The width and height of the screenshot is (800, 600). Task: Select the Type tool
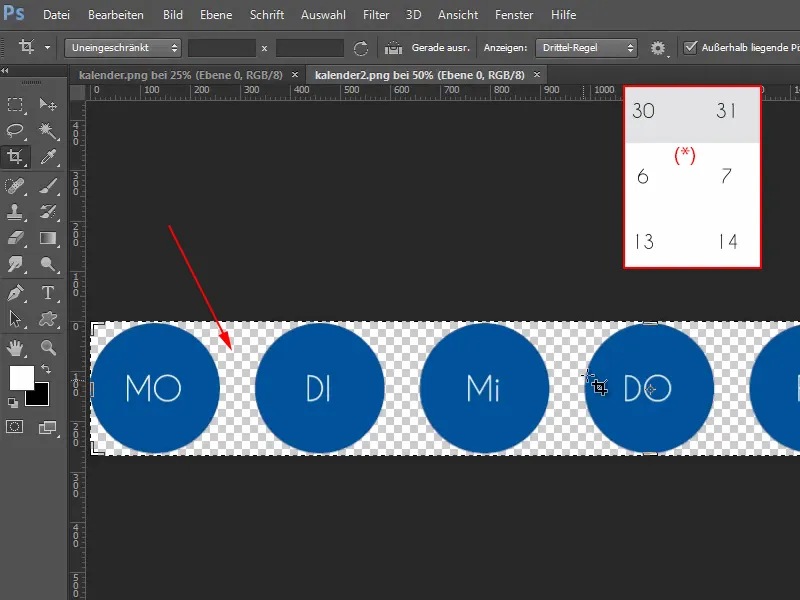point(48,293)
